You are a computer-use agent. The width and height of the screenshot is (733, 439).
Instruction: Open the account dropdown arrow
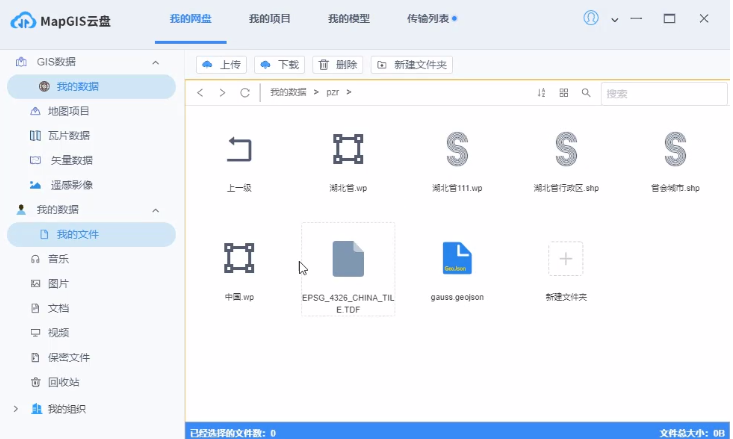click(615, 20)
